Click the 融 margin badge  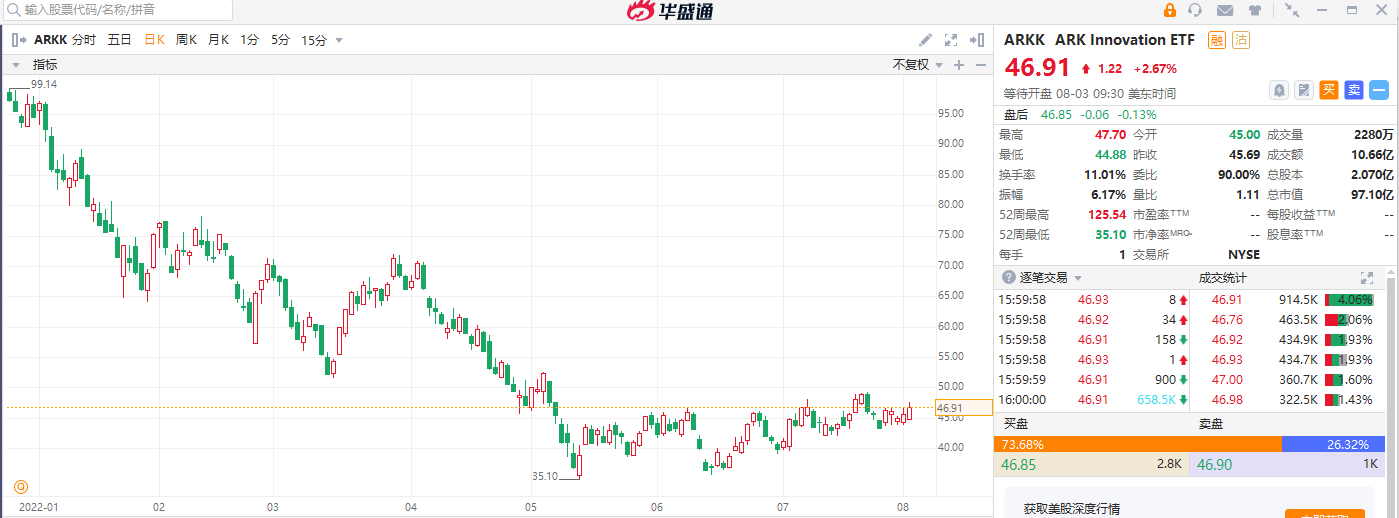1217,40
